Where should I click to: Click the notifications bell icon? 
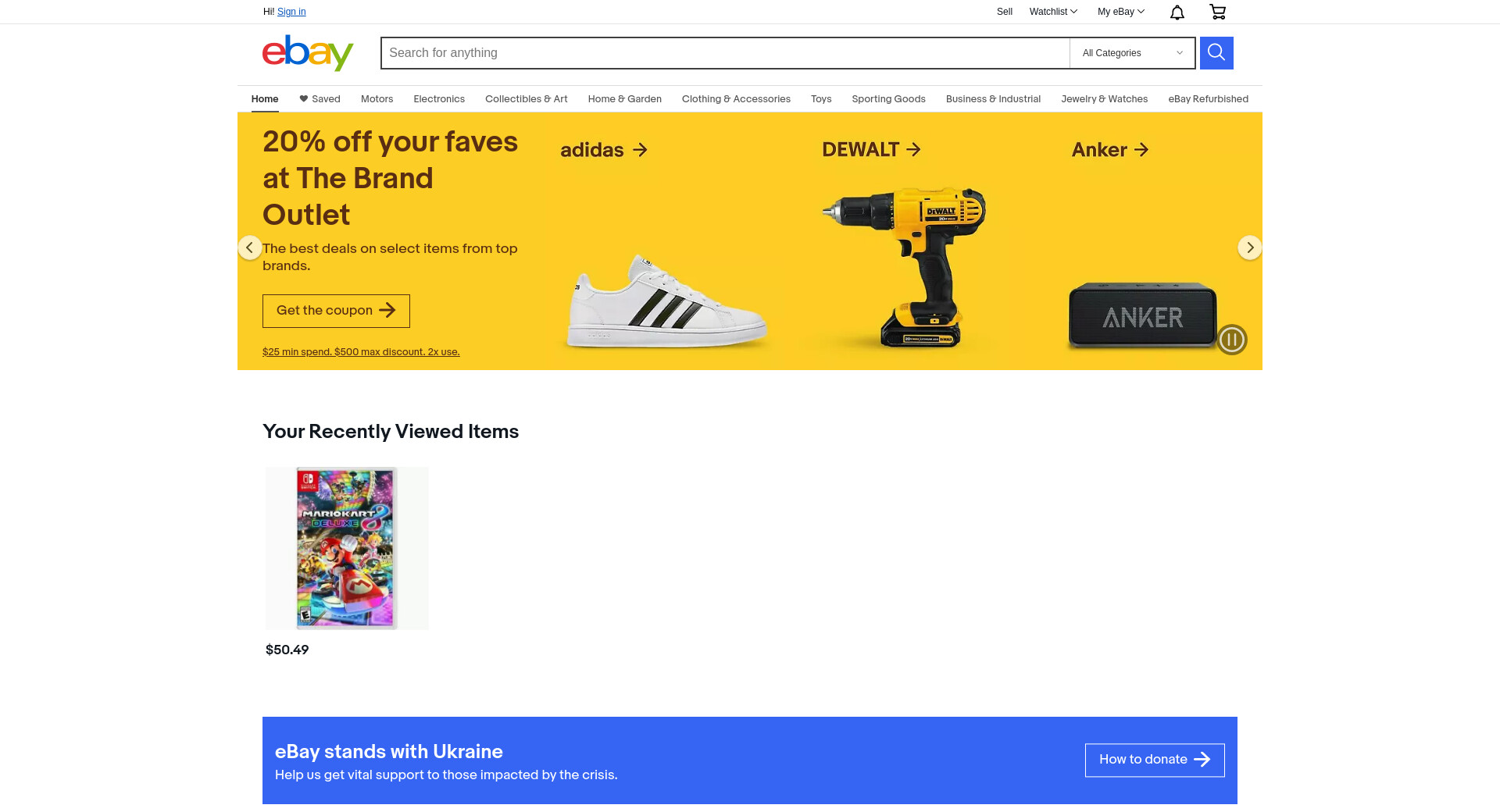coord(1177,12)
